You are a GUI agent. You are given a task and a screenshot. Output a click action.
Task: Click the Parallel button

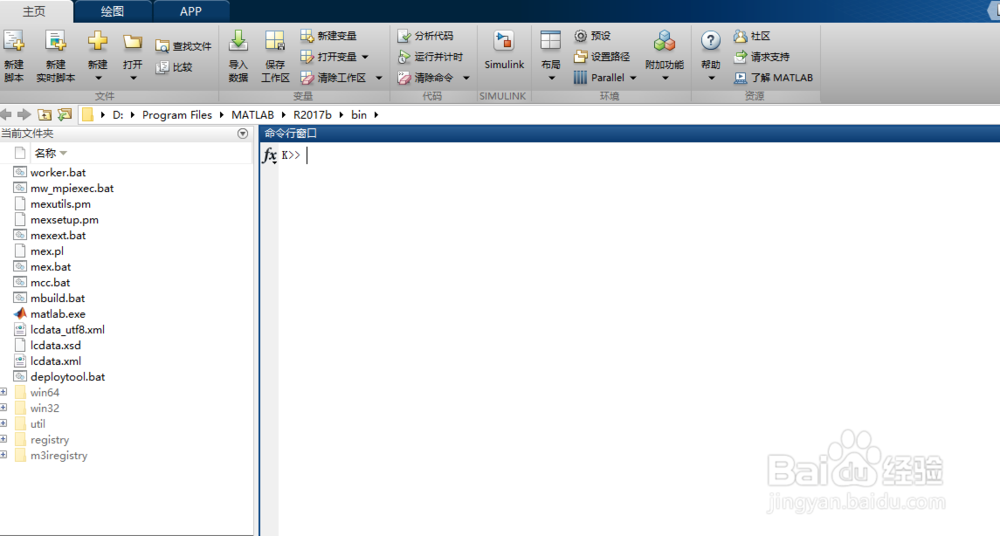(x=599, y=78)
